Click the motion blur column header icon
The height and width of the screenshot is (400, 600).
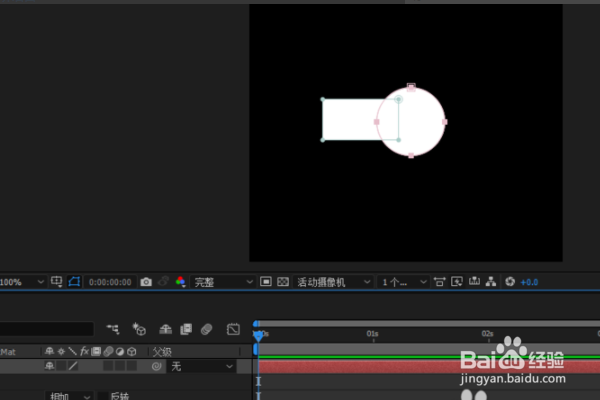108,351
